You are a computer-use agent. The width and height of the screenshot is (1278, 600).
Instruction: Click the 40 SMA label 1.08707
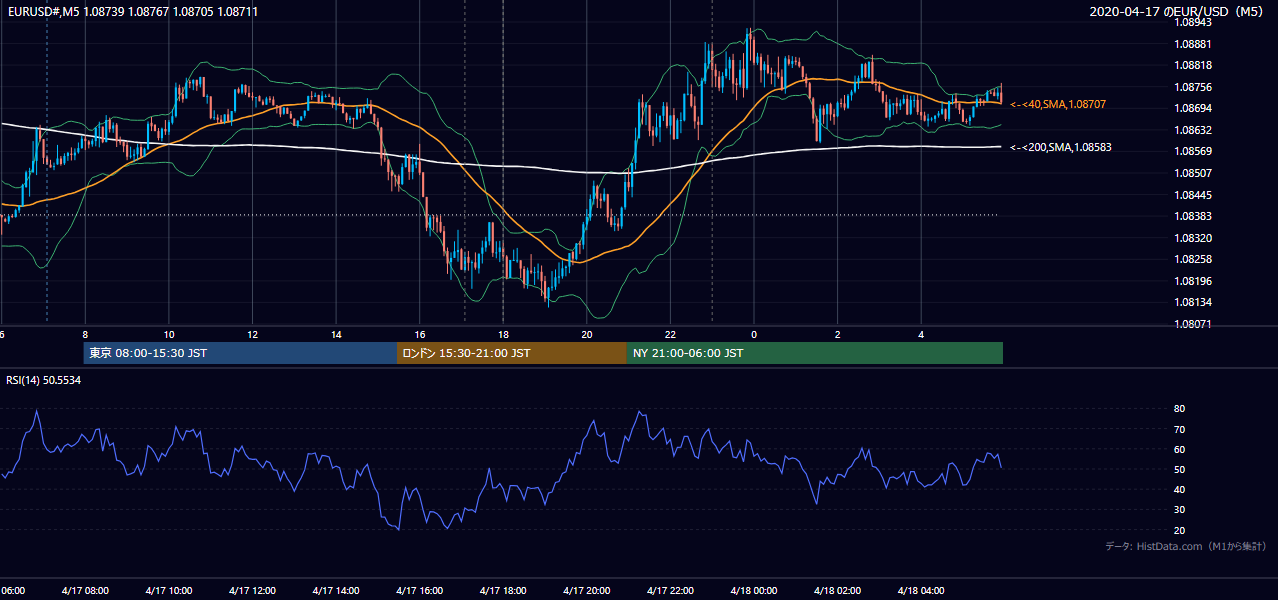coord(1058,104)
